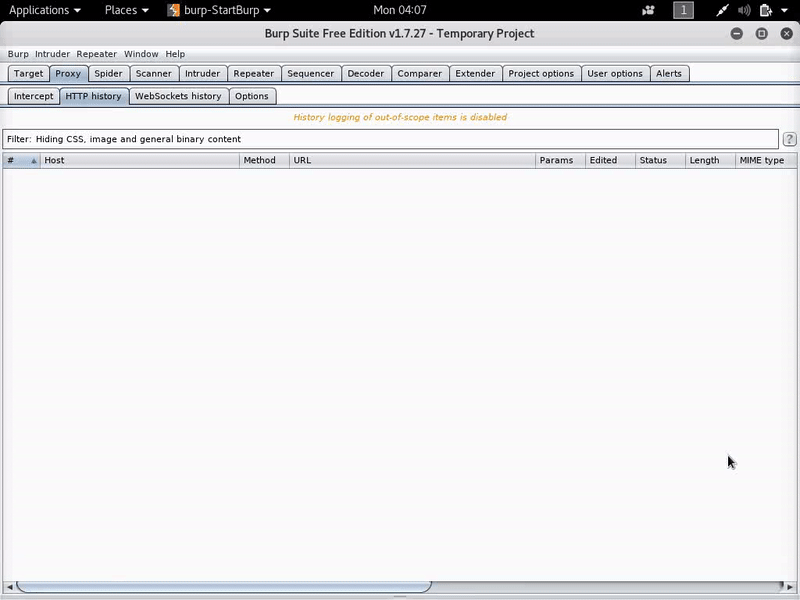Click the network connection icon in top bar
The image size is (800, 600).
click(723, 10)
